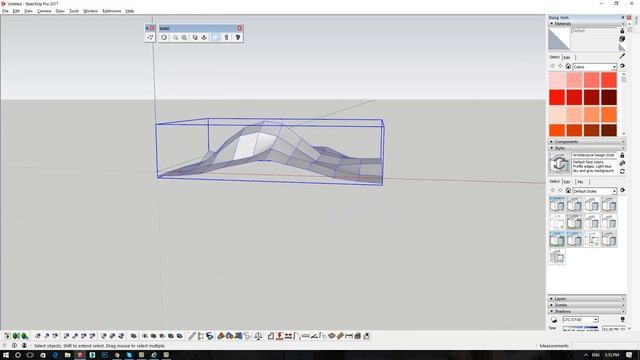
Task: Open the Tools menu
Action: [x=74, y=11]
